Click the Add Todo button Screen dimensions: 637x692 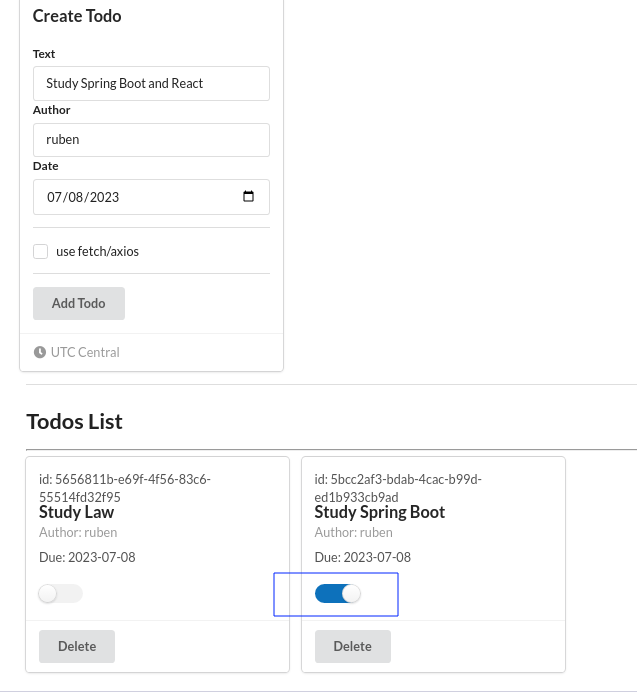79,303
